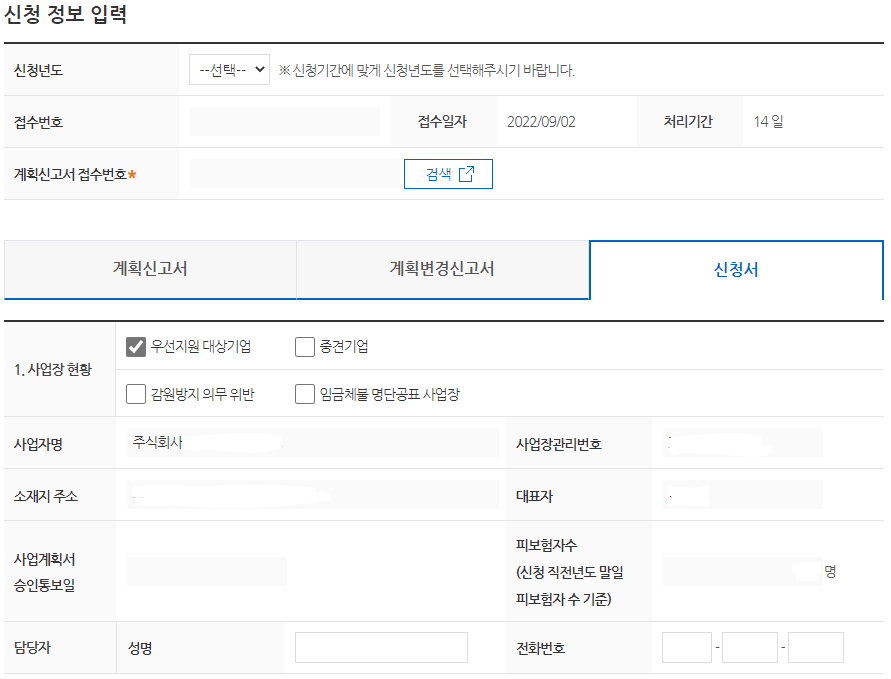The height and width of the screenshot is (679, 891).
Task: Tick the 임금체불 명단공표 사업장 checkbox
Action: (x=305, y=394)
